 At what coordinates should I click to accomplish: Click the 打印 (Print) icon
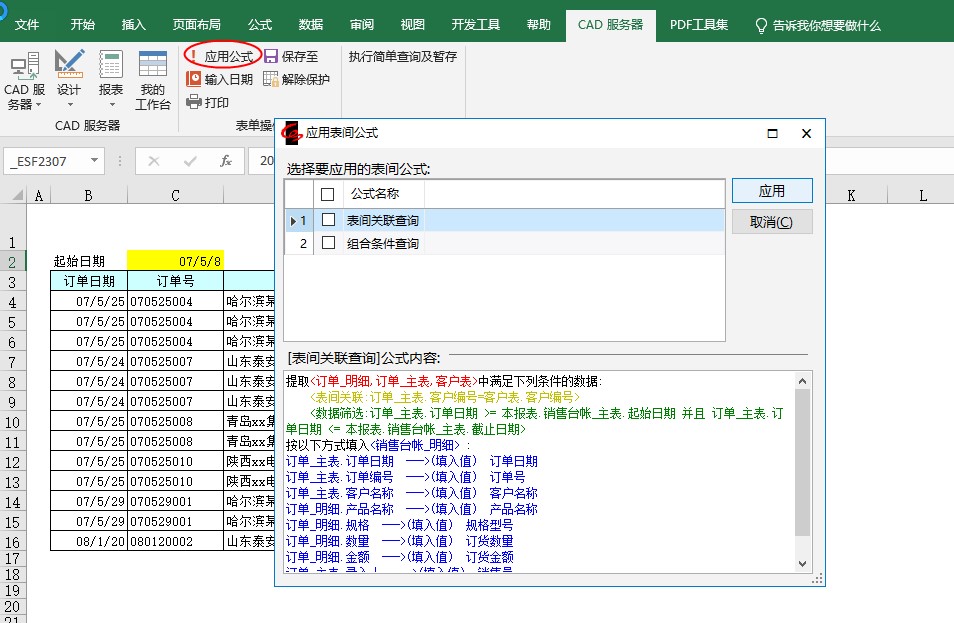[x=194, y=102]
